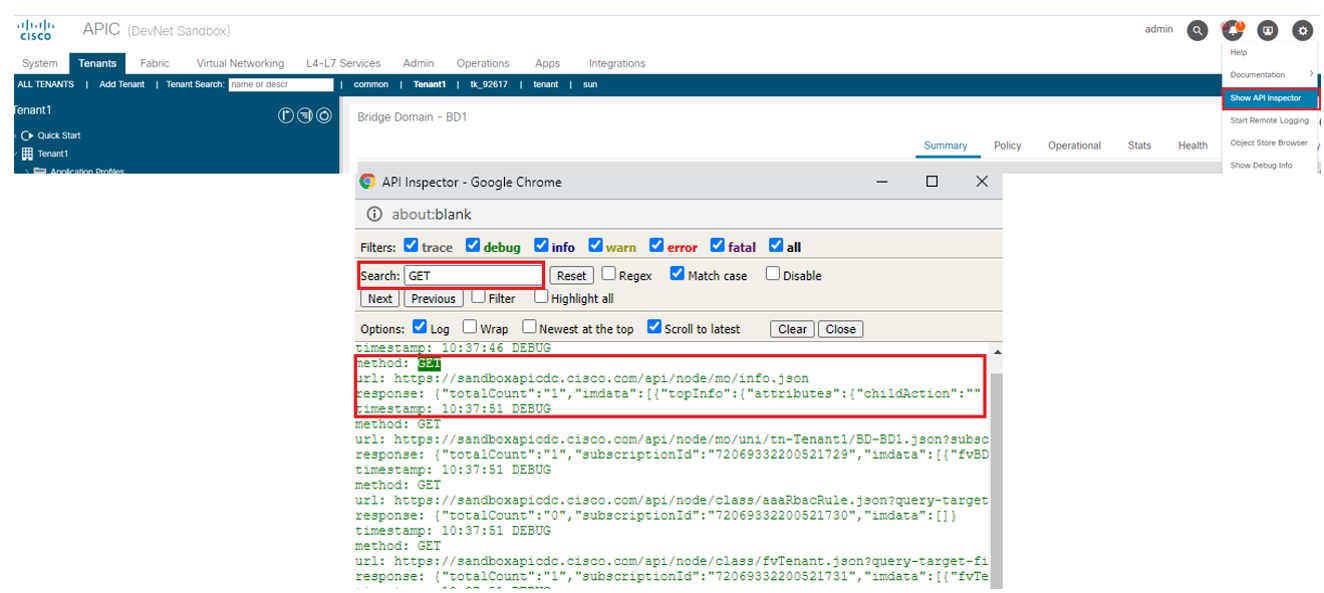Switch to the Policy tab
The image size is (1324, 593).
(x=1008, y=145)
